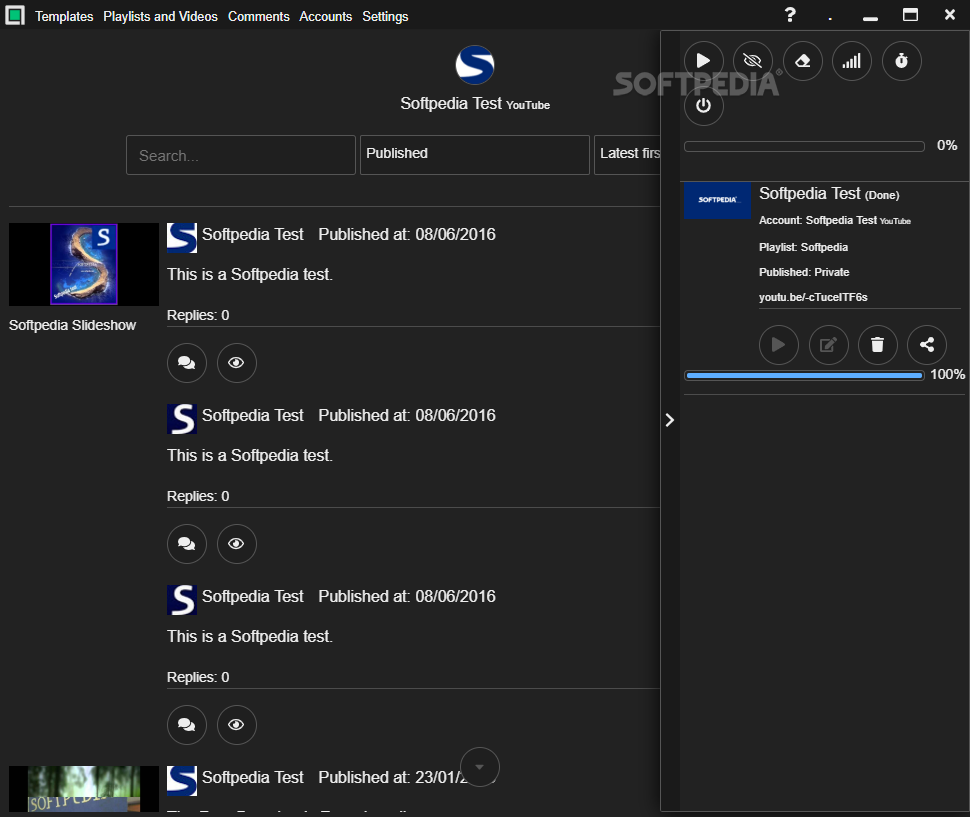Click the eraser icon to clear finished uploads
970x817 pixels.
coord(802,61)
